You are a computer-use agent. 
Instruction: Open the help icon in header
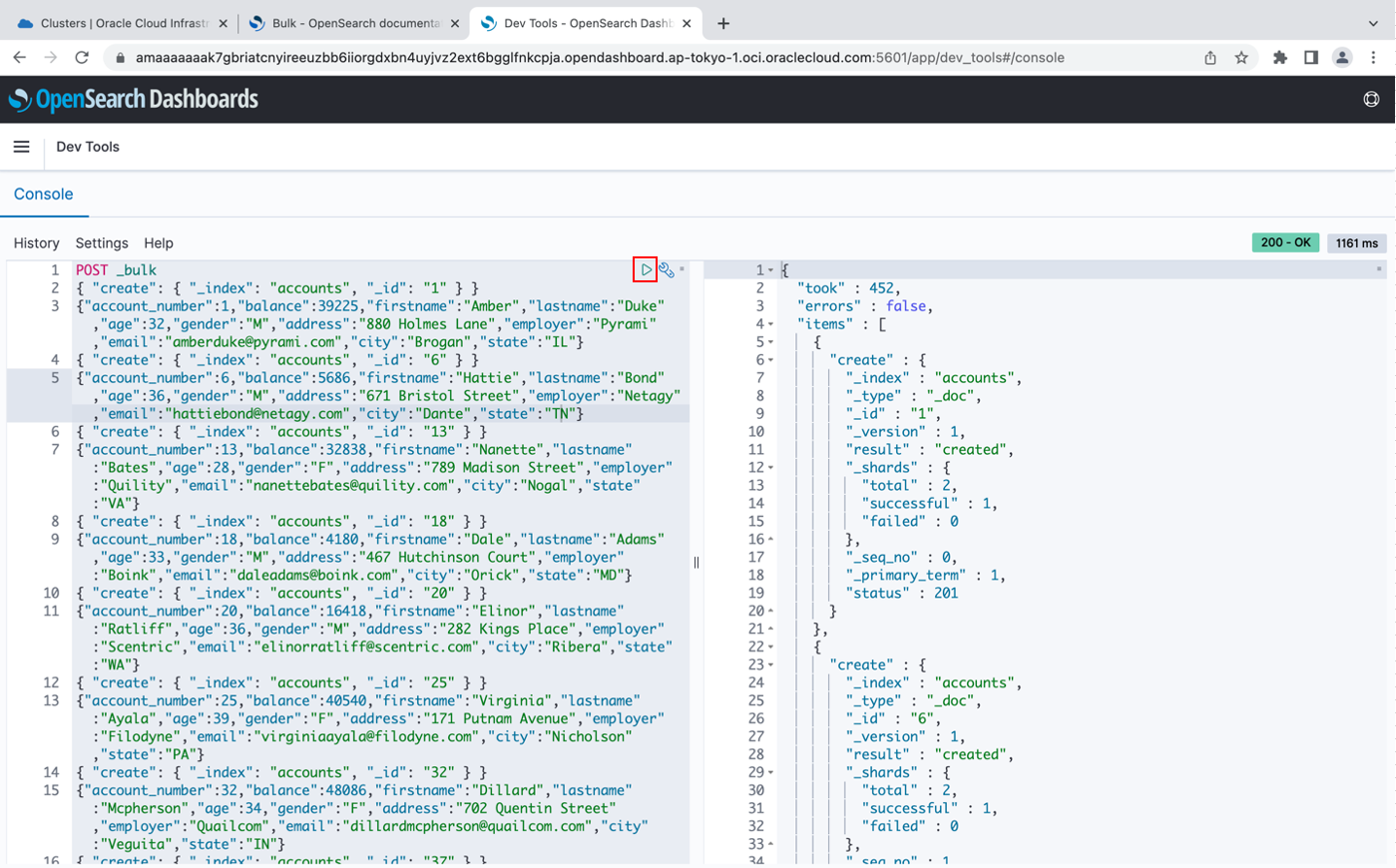tap(1371, 99)
